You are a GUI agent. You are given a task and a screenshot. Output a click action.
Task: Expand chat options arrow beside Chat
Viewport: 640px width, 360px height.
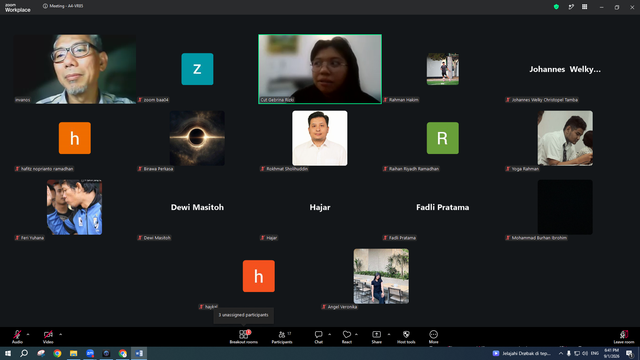(x=329, y=334)
